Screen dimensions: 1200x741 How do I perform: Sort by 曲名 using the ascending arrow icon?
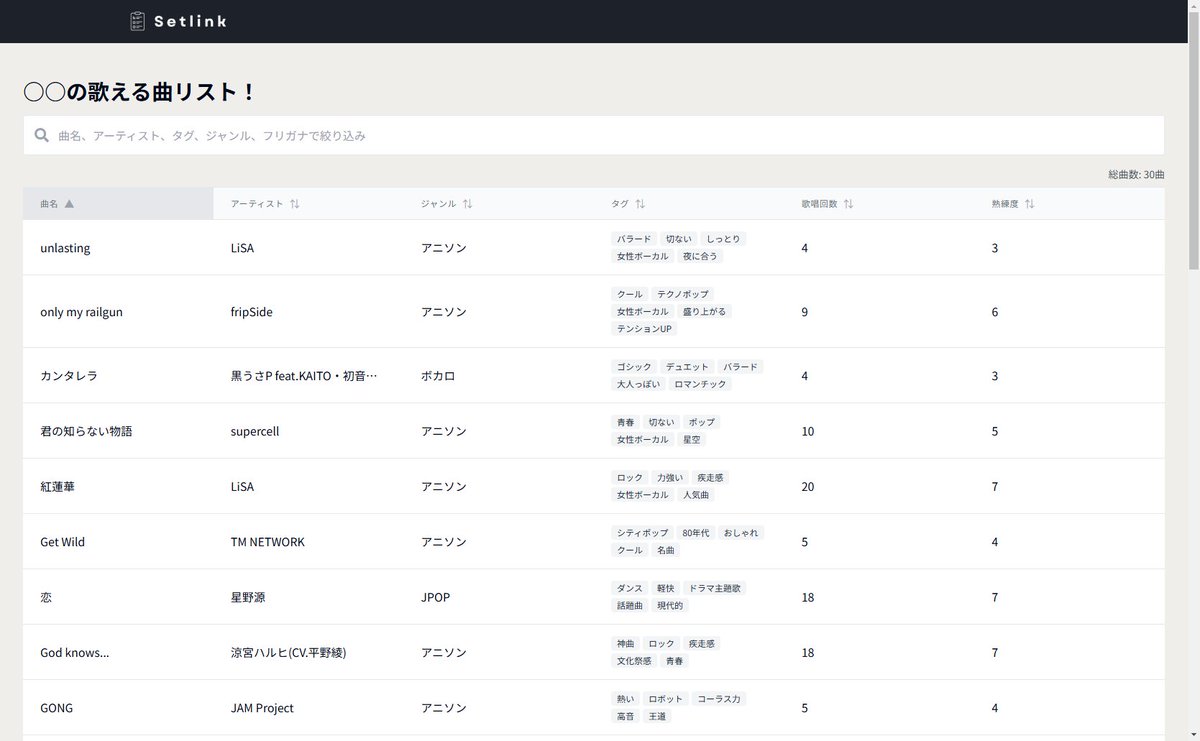[x=69, y=204]
